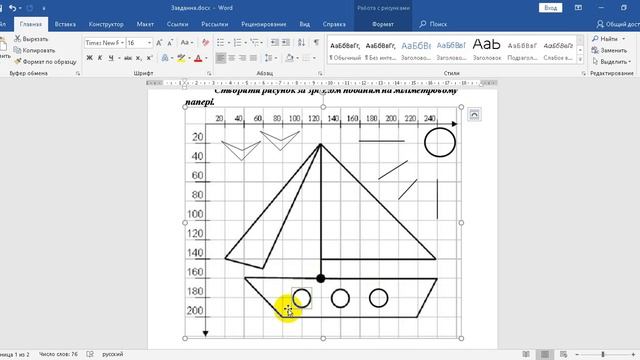Toggle Bold (Ж) formatting

(89, 58)
